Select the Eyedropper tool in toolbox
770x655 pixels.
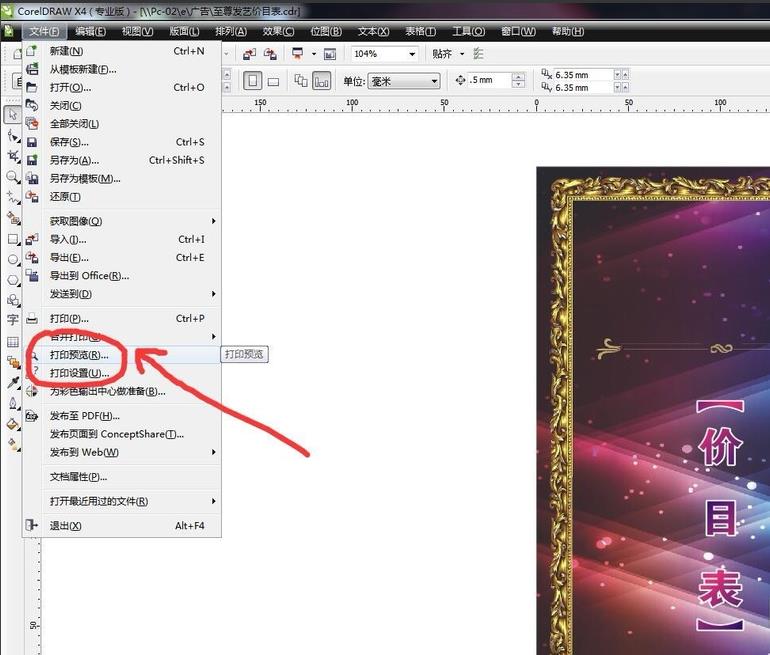pos(13,382)
